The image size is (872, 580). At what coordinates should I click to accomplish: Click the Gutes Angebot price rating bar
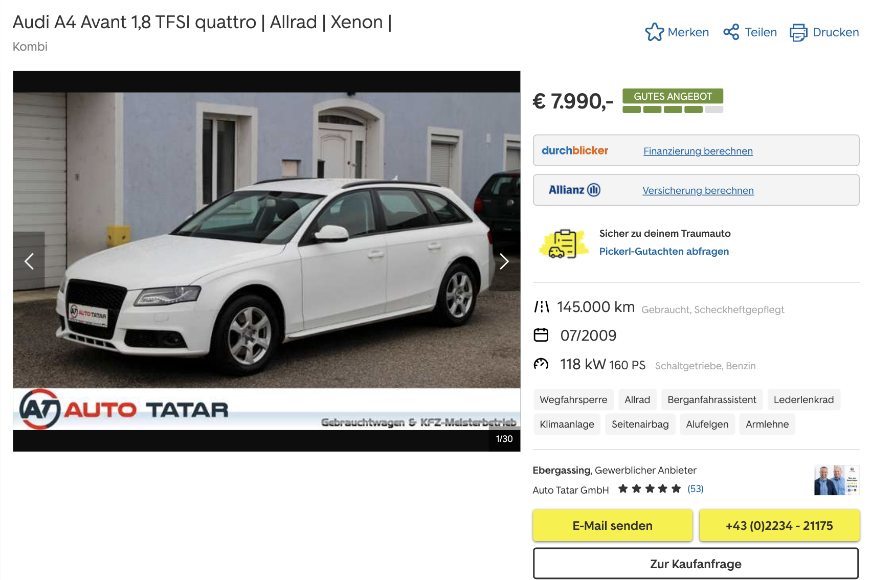click(x=673, y=101)
